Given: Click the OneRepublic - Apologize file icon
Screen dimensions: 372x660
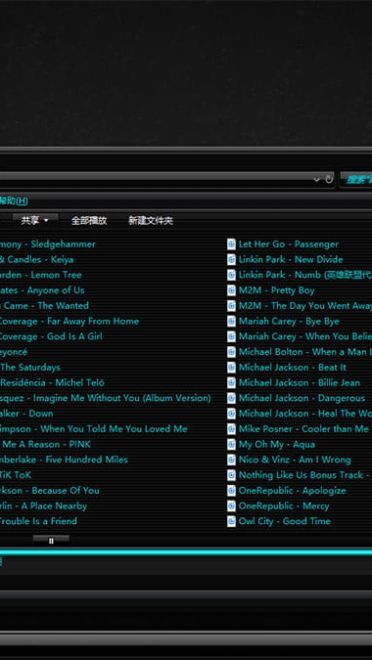Looking at the screenshot, I should tap(231, 490).
